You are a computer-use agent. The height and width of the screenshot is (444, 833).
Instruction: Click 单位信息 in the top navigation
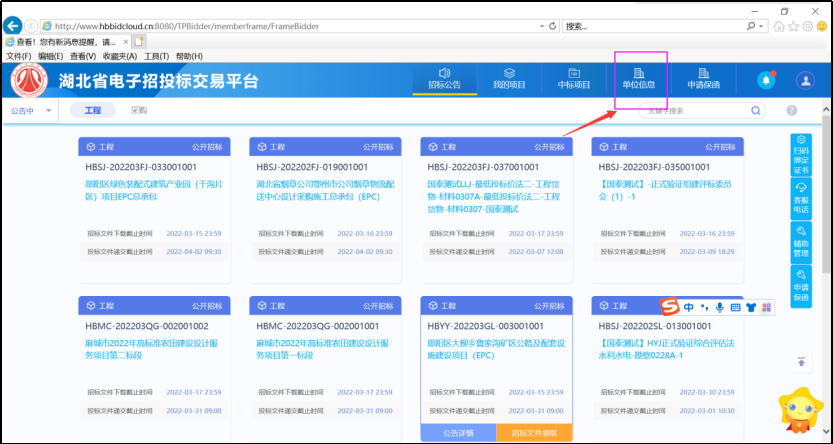(639, 79)
